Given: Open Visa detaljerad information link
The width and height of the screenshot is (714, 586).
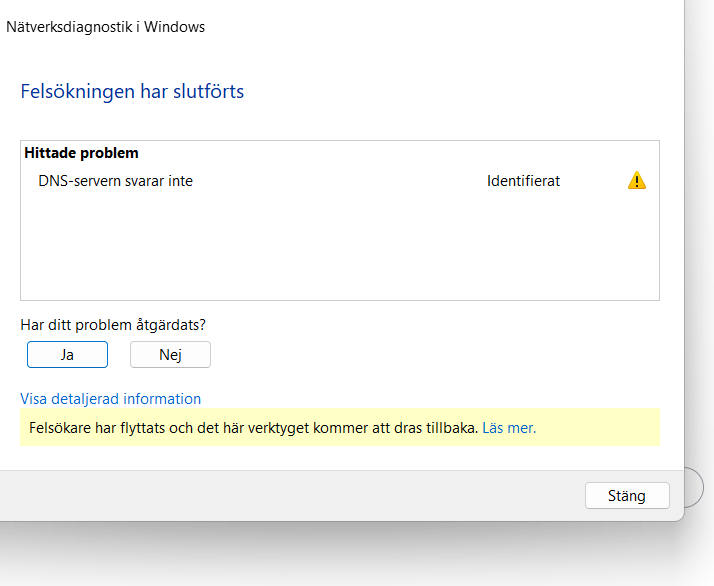Looking at the screenshot, I should [111, 398].
